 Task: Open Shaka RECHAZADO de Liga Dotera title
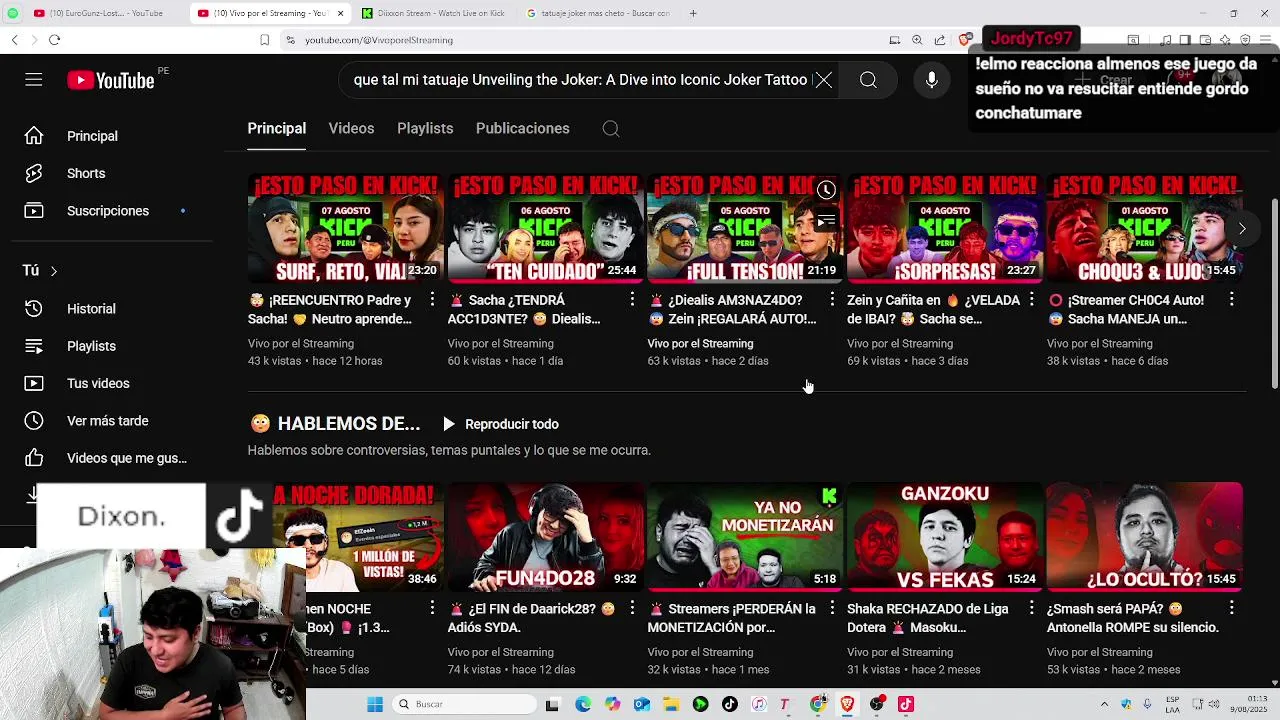click(927, 618)
